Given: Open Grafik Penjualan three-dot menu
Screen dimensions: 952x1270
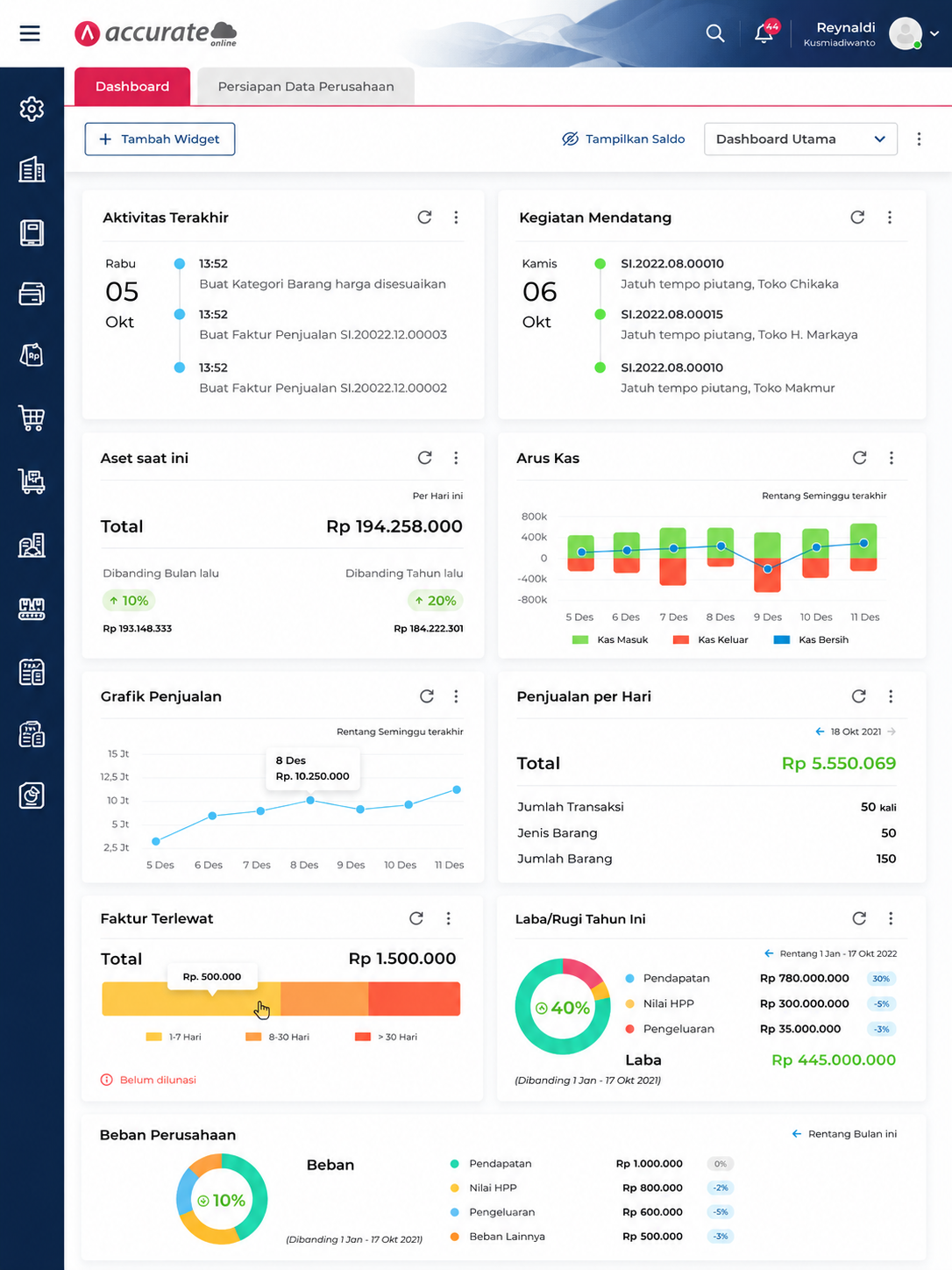Looking at the screenshot, I should click(456, 696).
